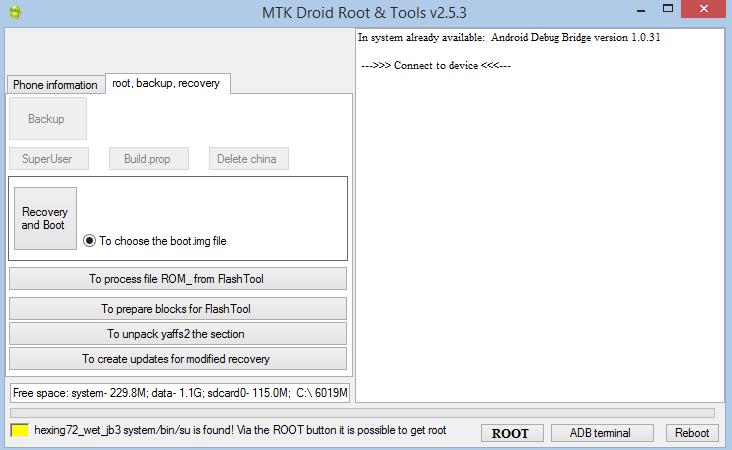Select 'To choose the boot.img file' radio option

point(155,241)
